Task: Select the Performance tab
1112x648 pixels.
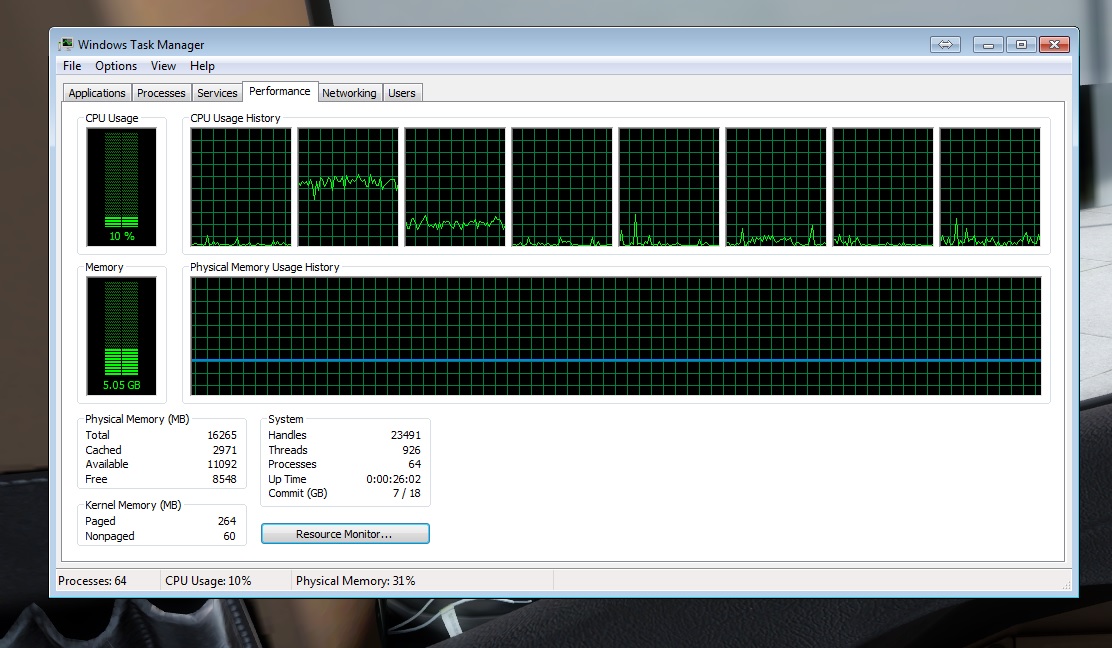Action: point(279,91)
